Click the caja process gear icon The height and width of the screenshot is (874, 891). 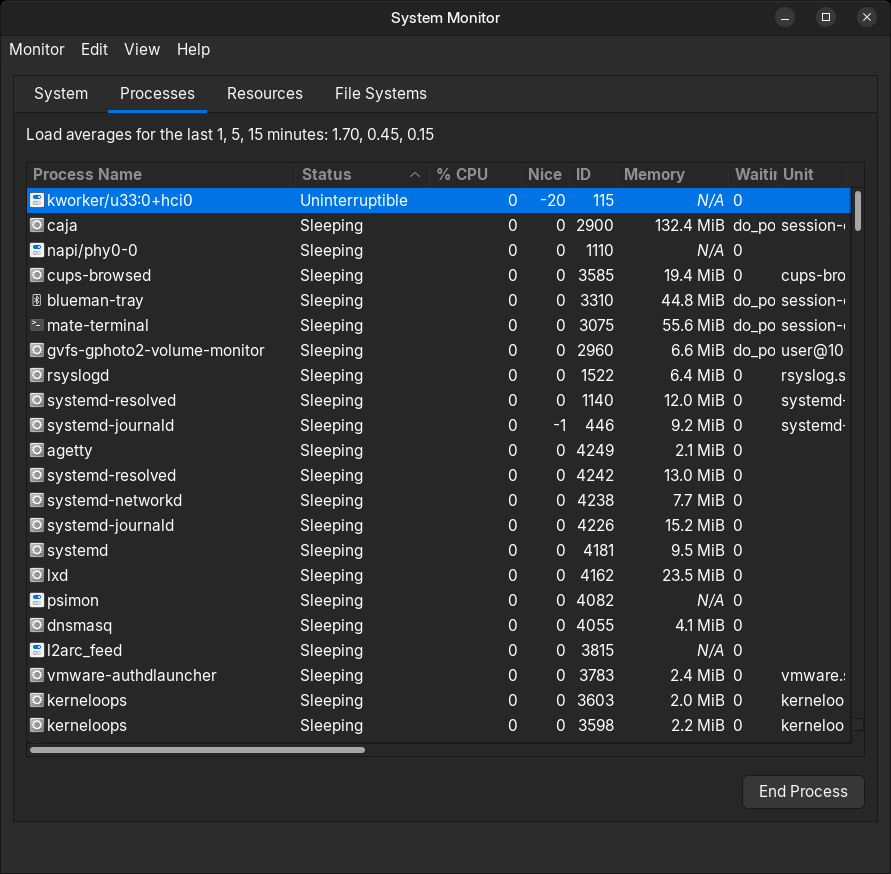37,225
